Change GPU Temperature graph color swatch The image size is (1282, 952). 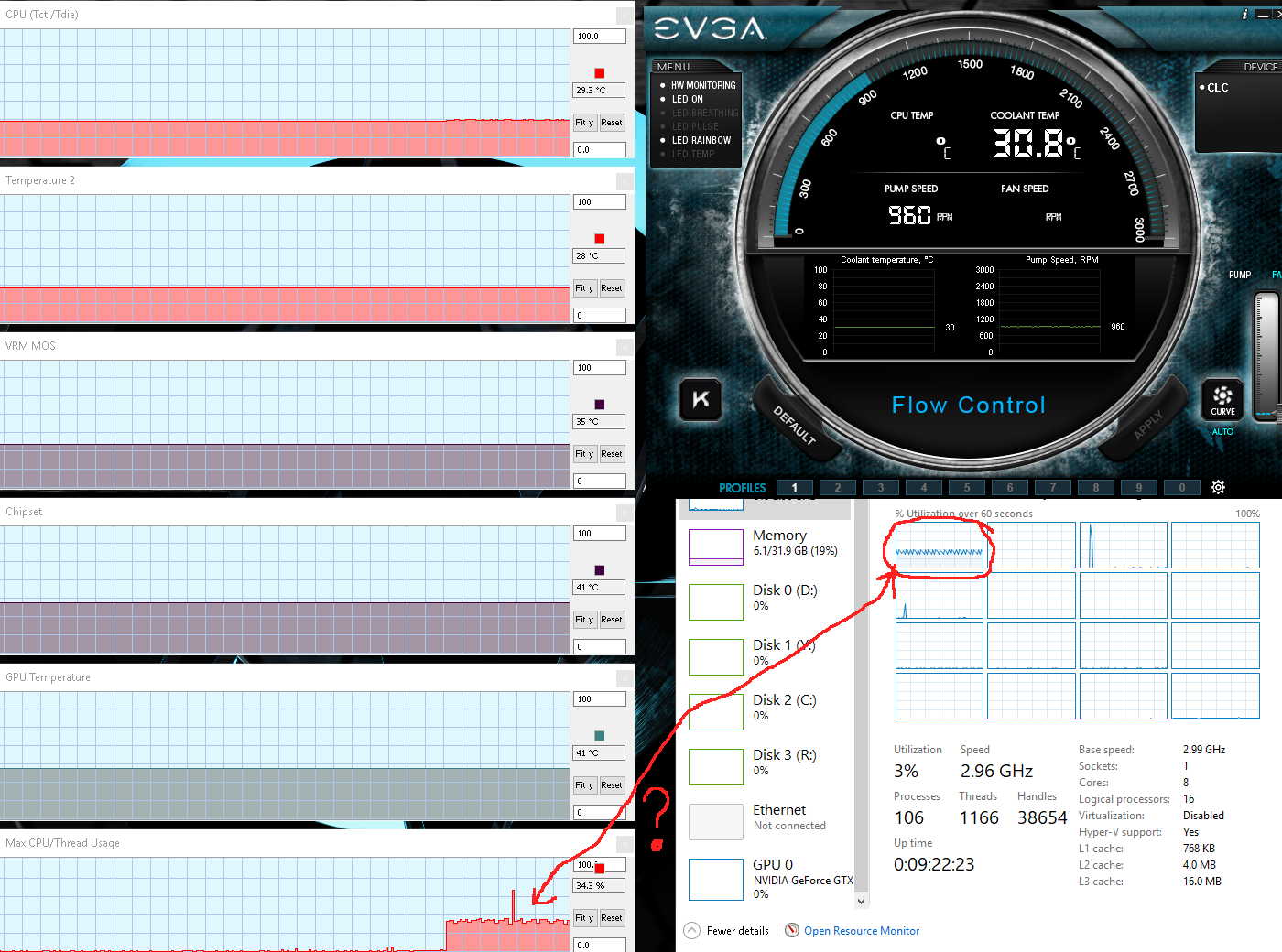tap(600, 736)
